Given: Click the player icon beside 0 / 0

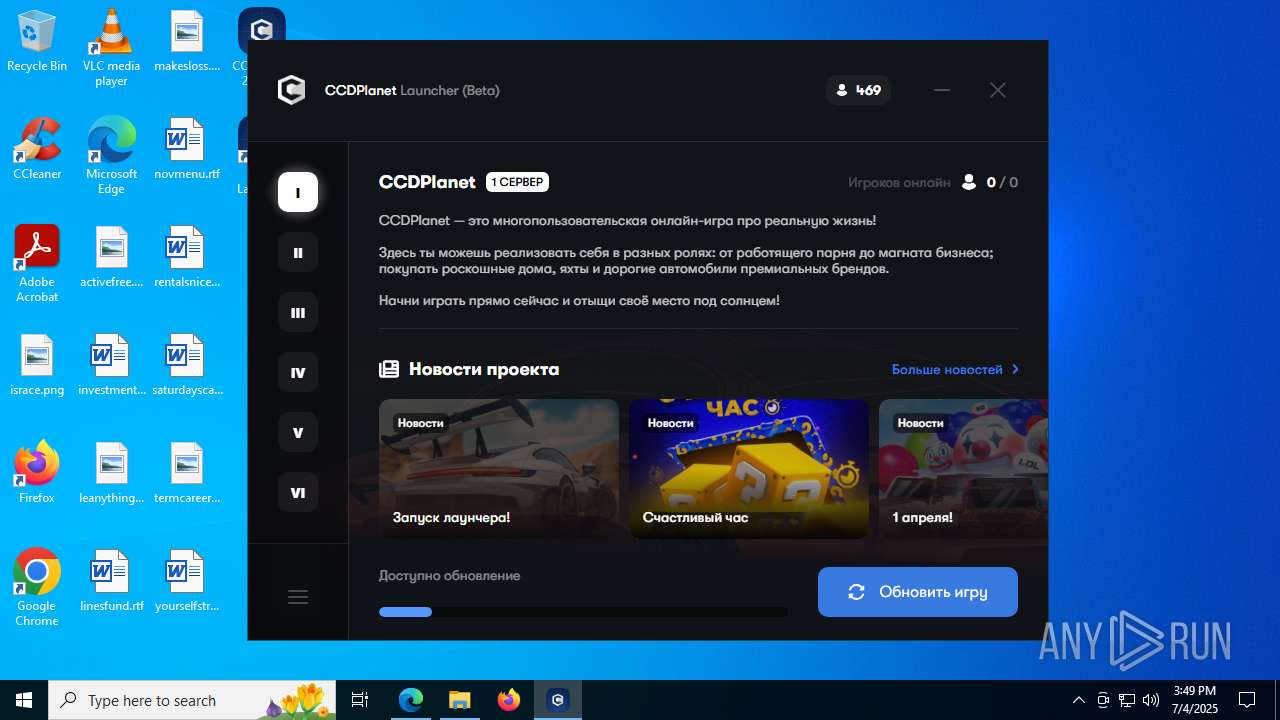Looking at the screenshot, I should coord(968,182).
